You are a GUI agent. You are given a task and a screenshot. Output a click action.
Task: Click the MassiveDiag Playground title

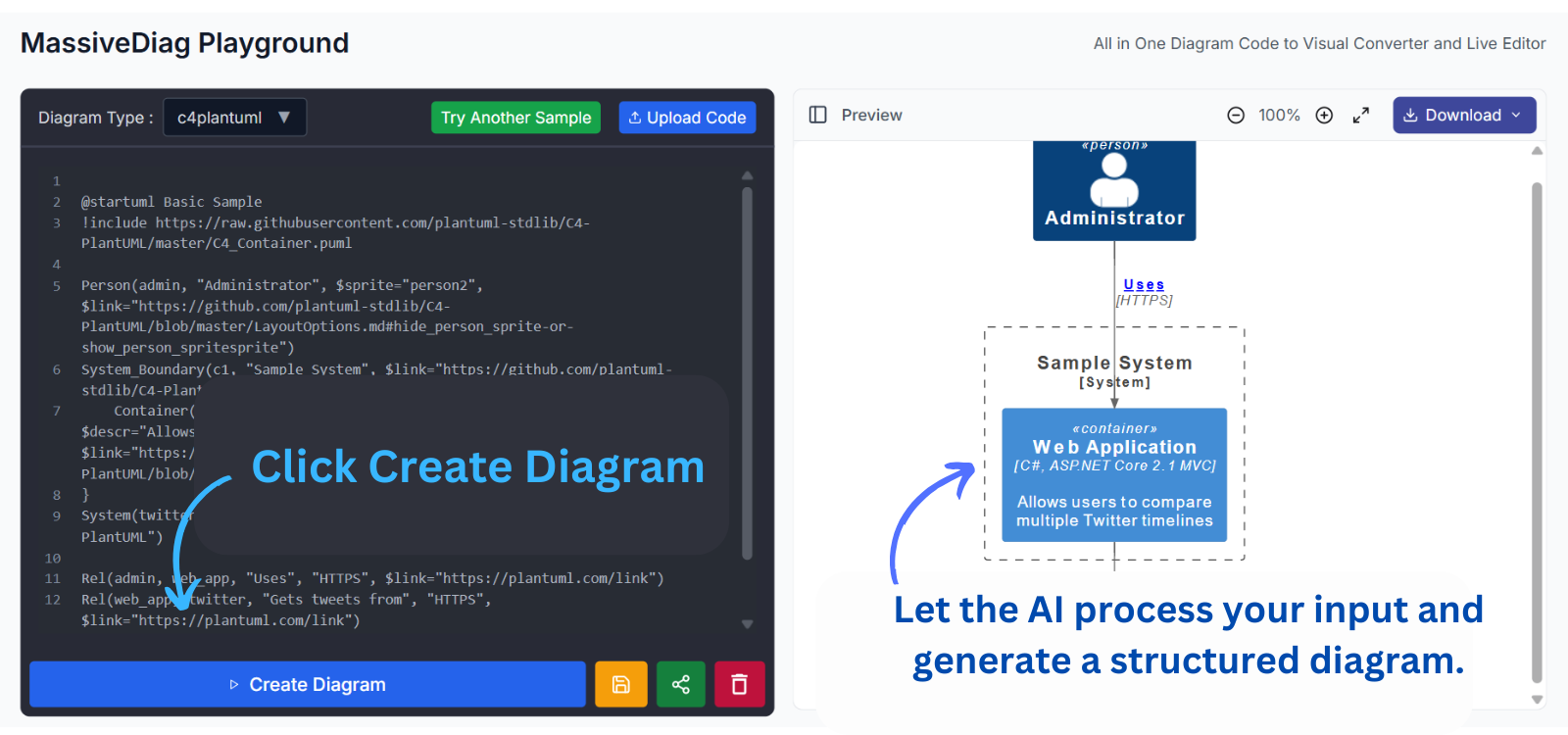click(x=184, y=43)
